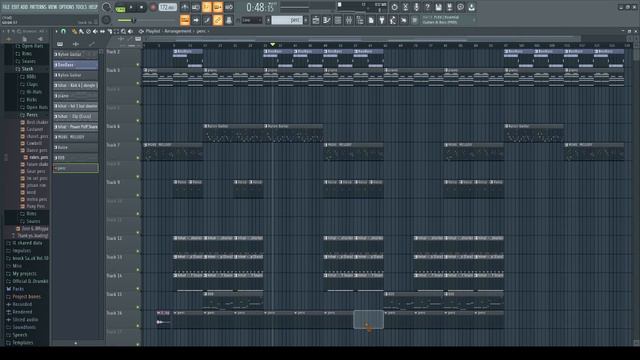
Task: Open the VIEW menu
Action: point(53,7)
